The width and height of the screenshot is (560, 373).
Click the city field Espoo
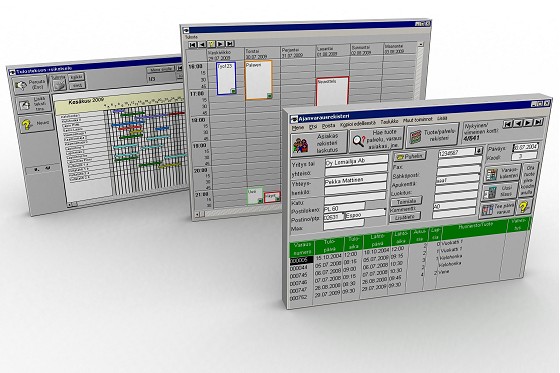[365, 215]
